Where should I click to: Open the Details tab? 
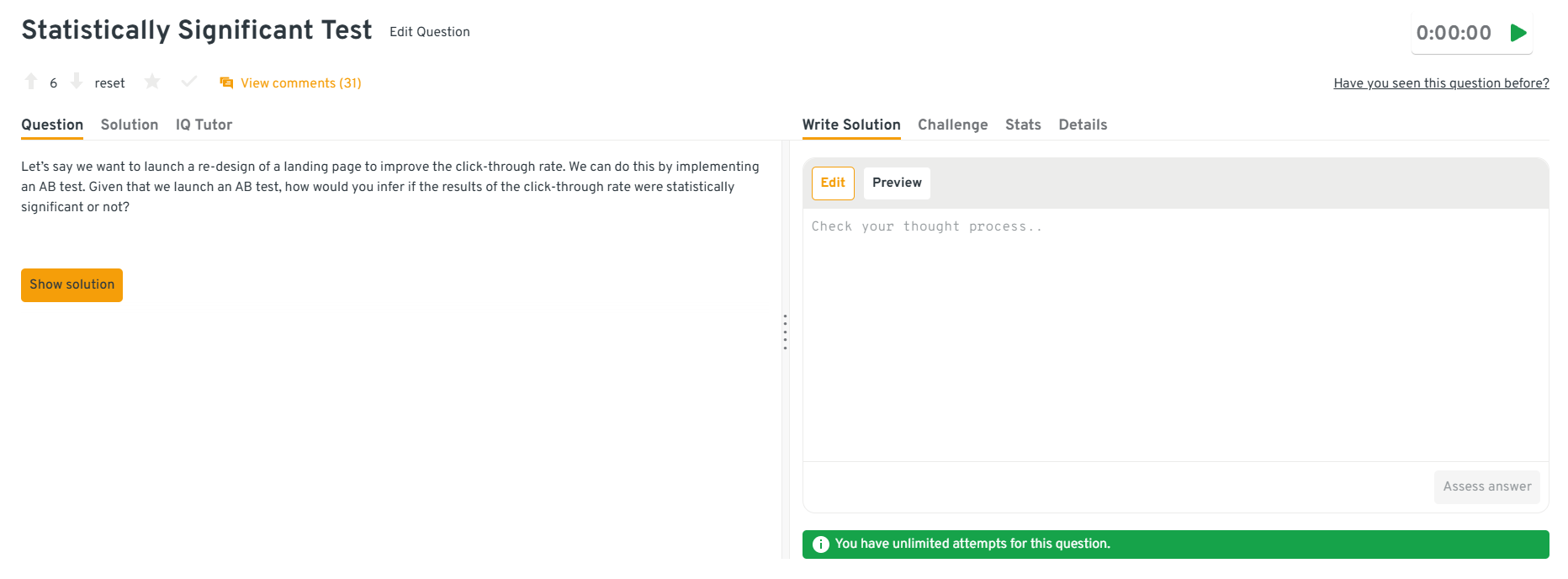tap(1083, 125)
